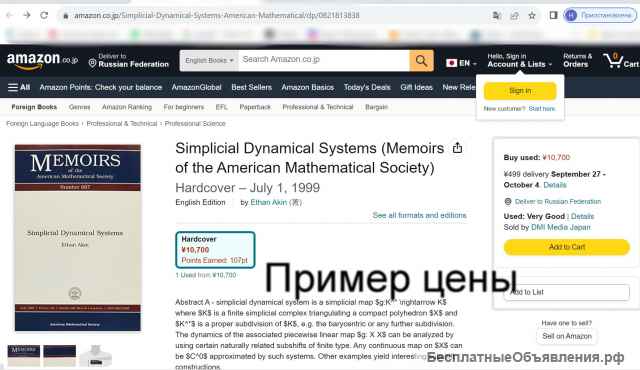The width and height of the screenshot is (640, 370).
Task: Select the Hardcover ¥10,700 format box
Action: [x=215, y=250]
